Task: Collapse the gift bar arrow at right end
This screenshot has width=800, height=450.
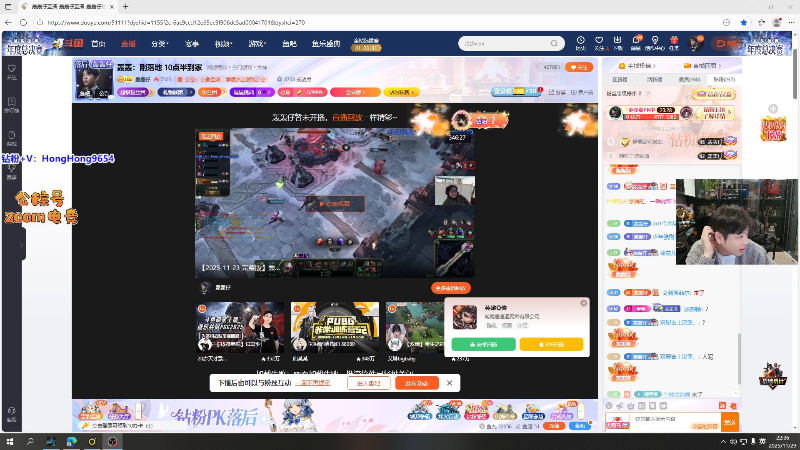Action: [580, 410]
